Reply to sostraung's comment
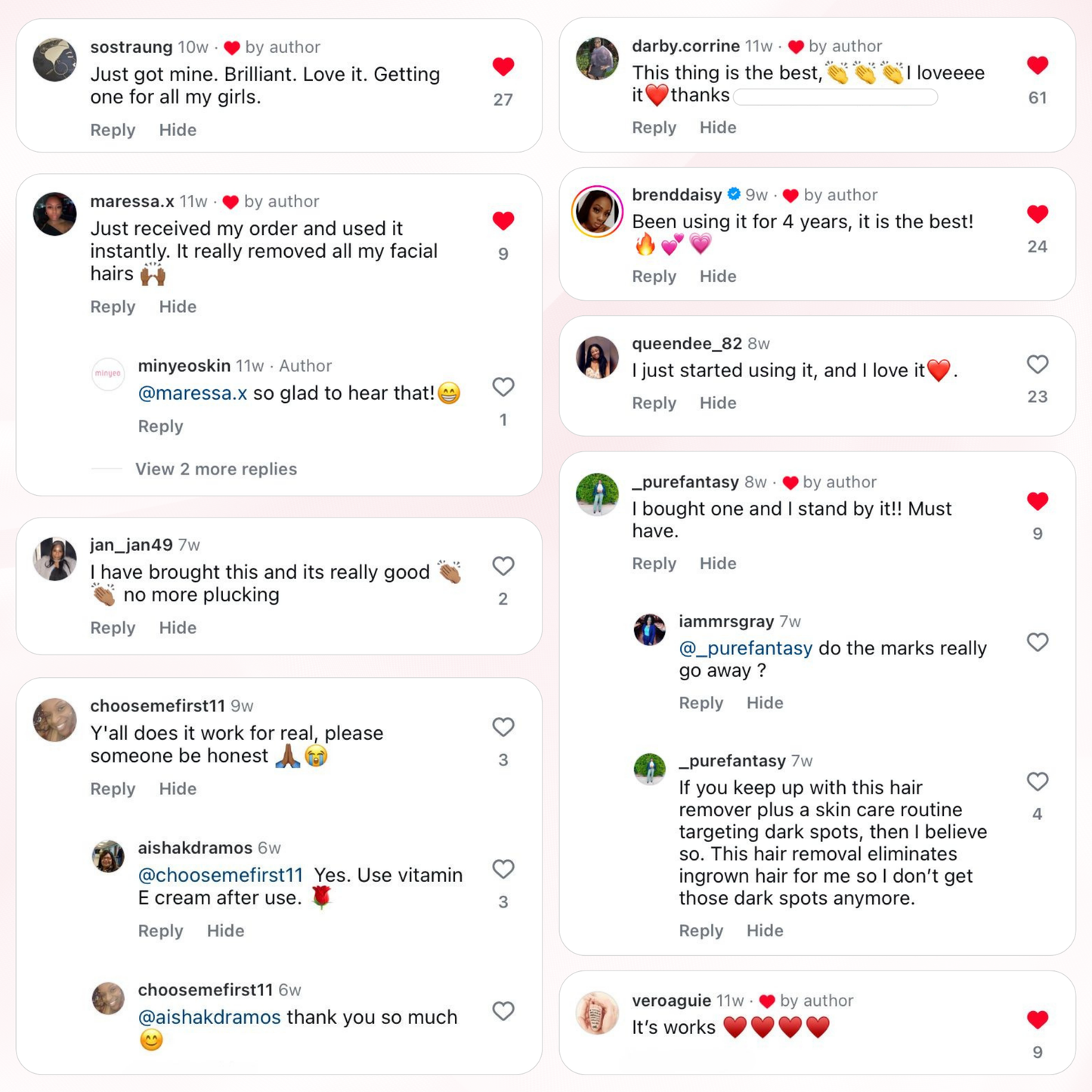1092x1092 pixels. point(113,130)
